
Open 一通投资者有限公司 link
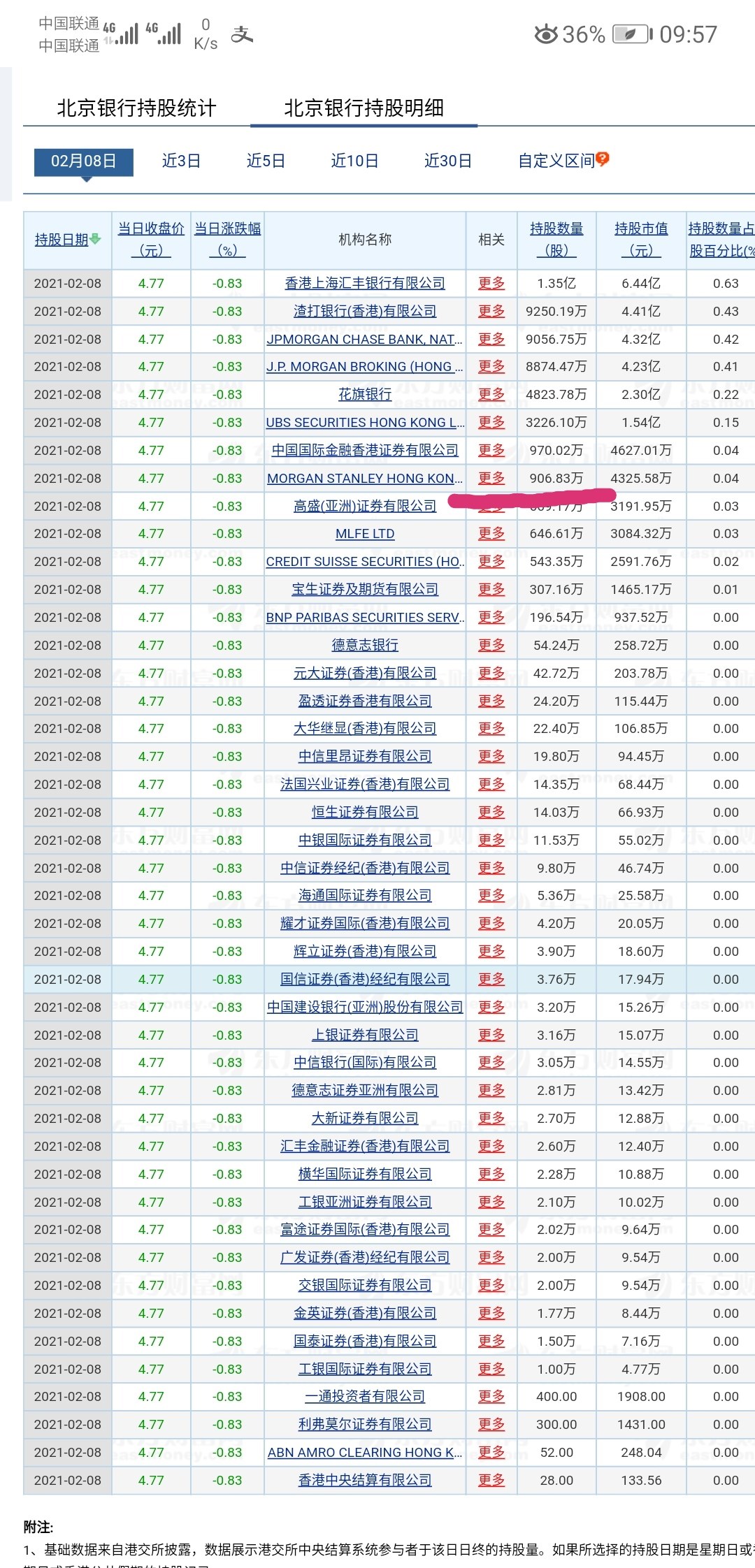pyautogui.click(x=365, y=1397)
